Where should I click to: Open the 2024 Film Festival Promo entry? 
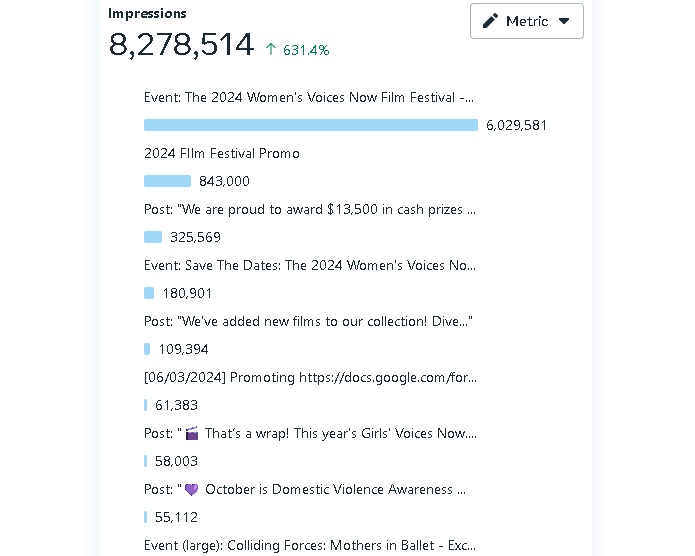[x=222, y=153]
